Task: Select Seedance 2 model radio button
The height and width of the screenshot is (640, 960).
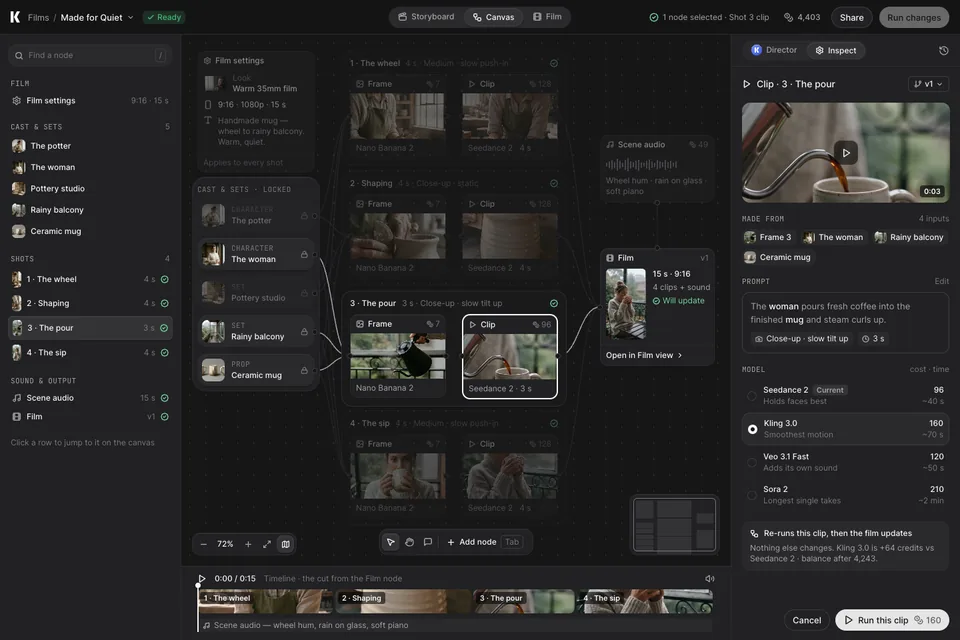Action: click(x=752, y=396)
